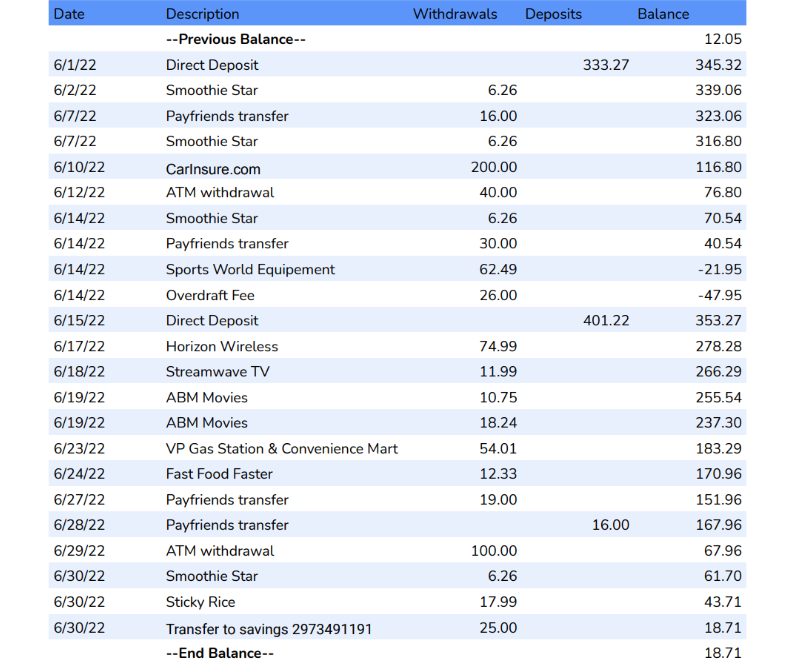Select VP Gas Station & Convenience Mart
This screenshot has height=669, width=791.
(x=281, y=448)
